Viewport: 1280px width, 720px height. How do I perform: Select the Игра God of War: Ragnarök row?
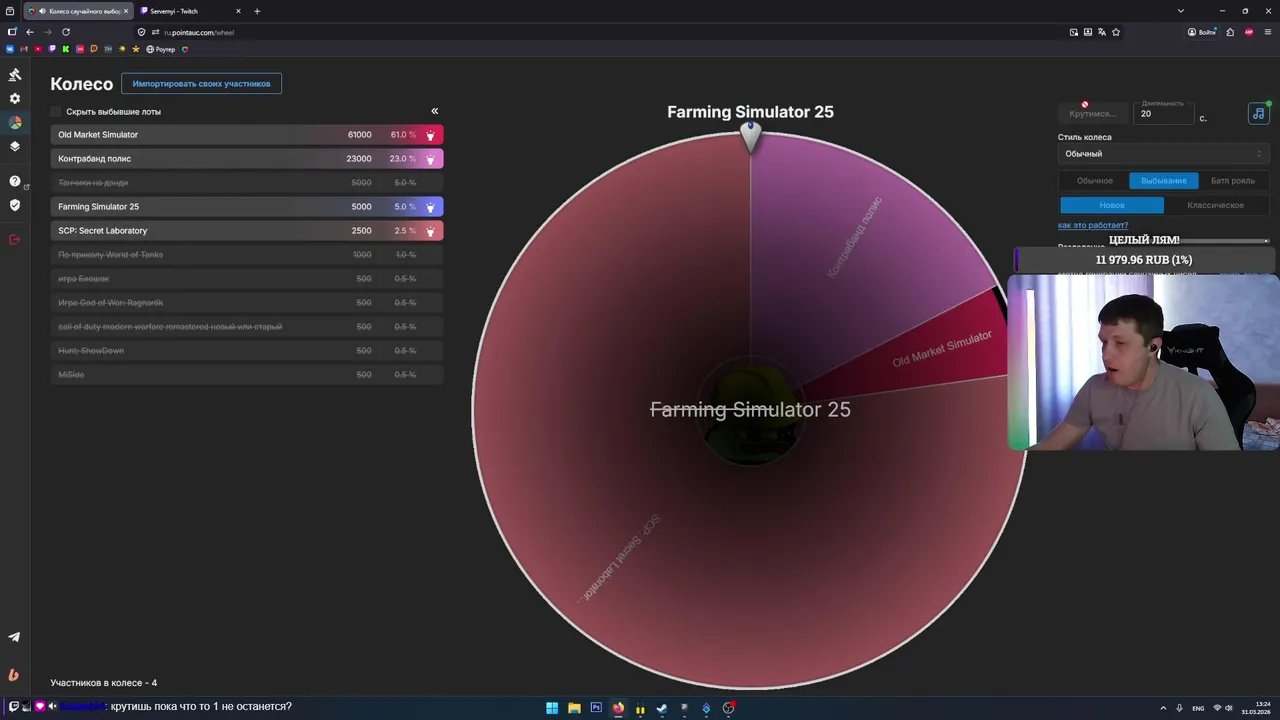click(246, 303)
